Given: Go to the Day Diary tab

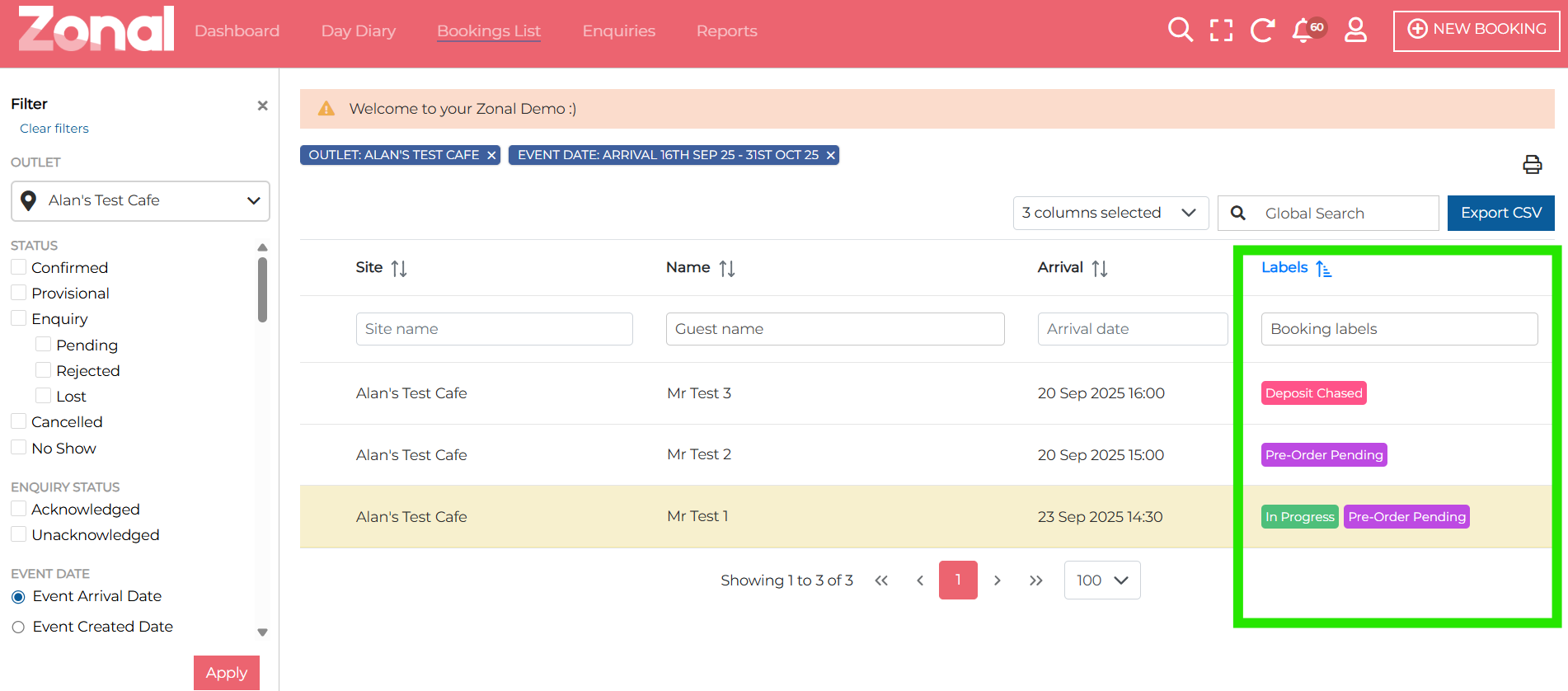Looking at the screenshot, I should (358, 31).
